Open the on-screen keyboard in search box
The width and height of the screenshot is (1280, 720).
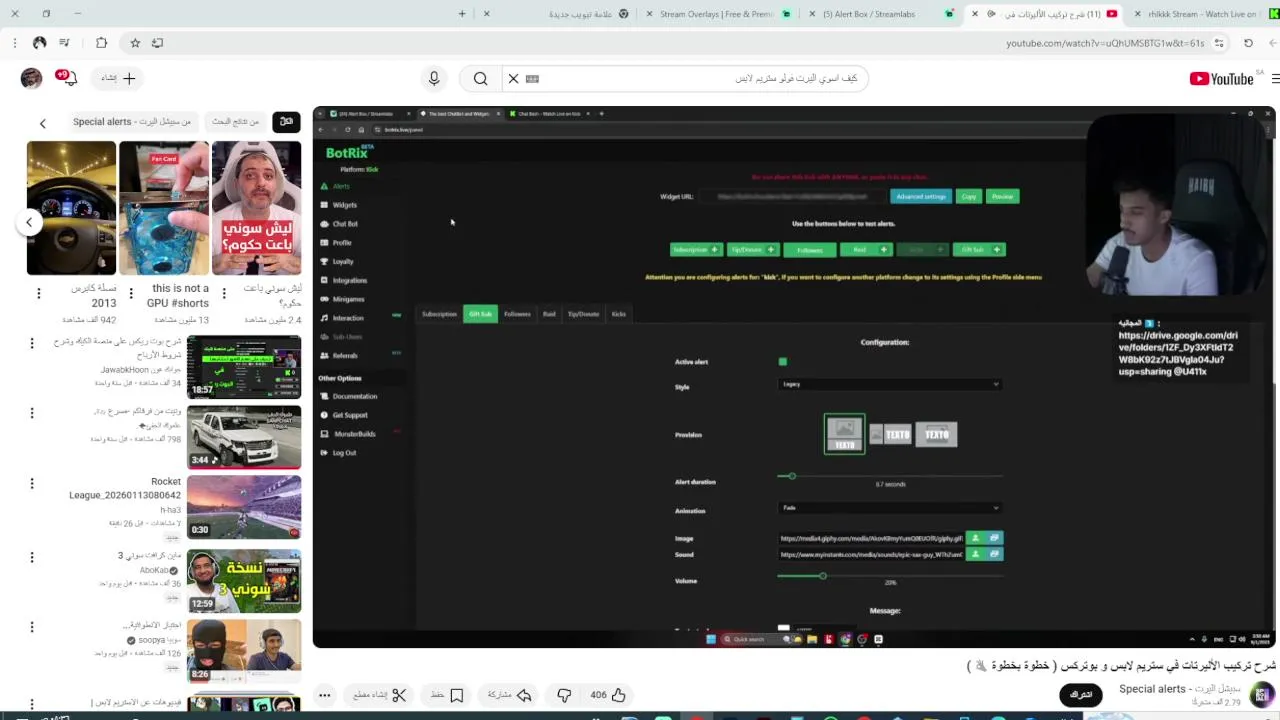pos(532,78)
